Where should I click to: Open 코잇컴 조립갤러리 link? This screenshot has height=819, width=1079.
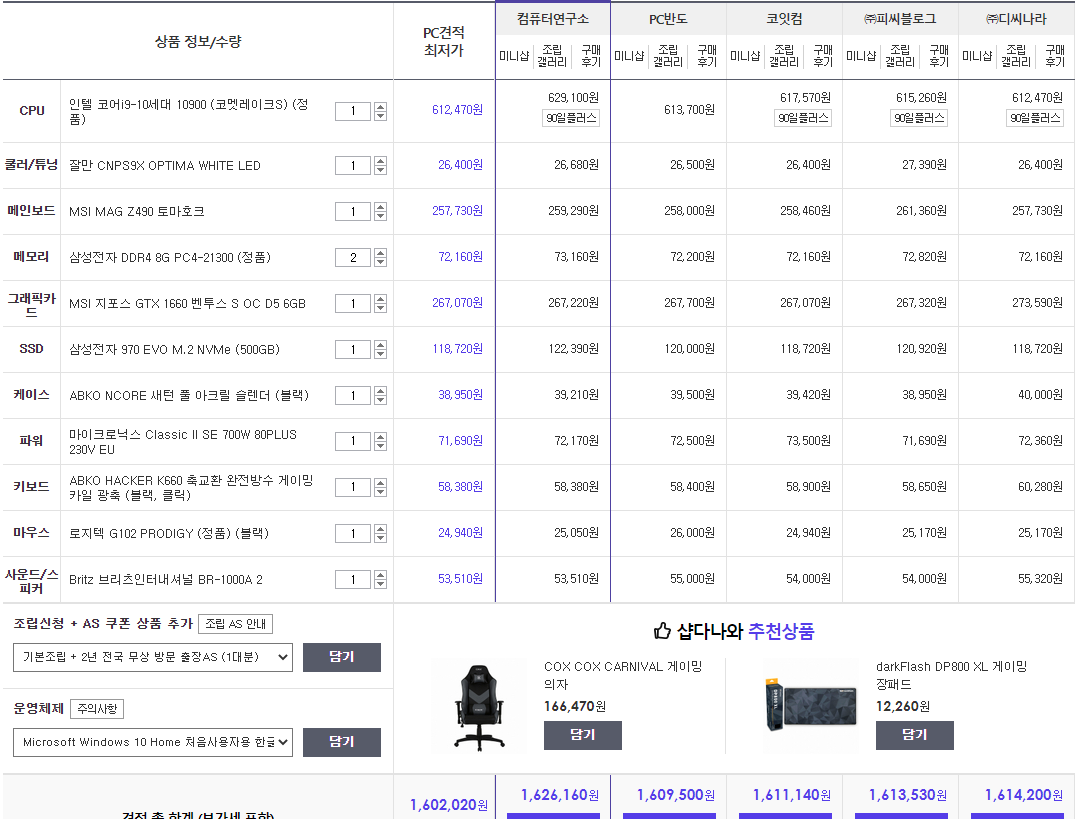pyautogui.click(x=784, y=56)
